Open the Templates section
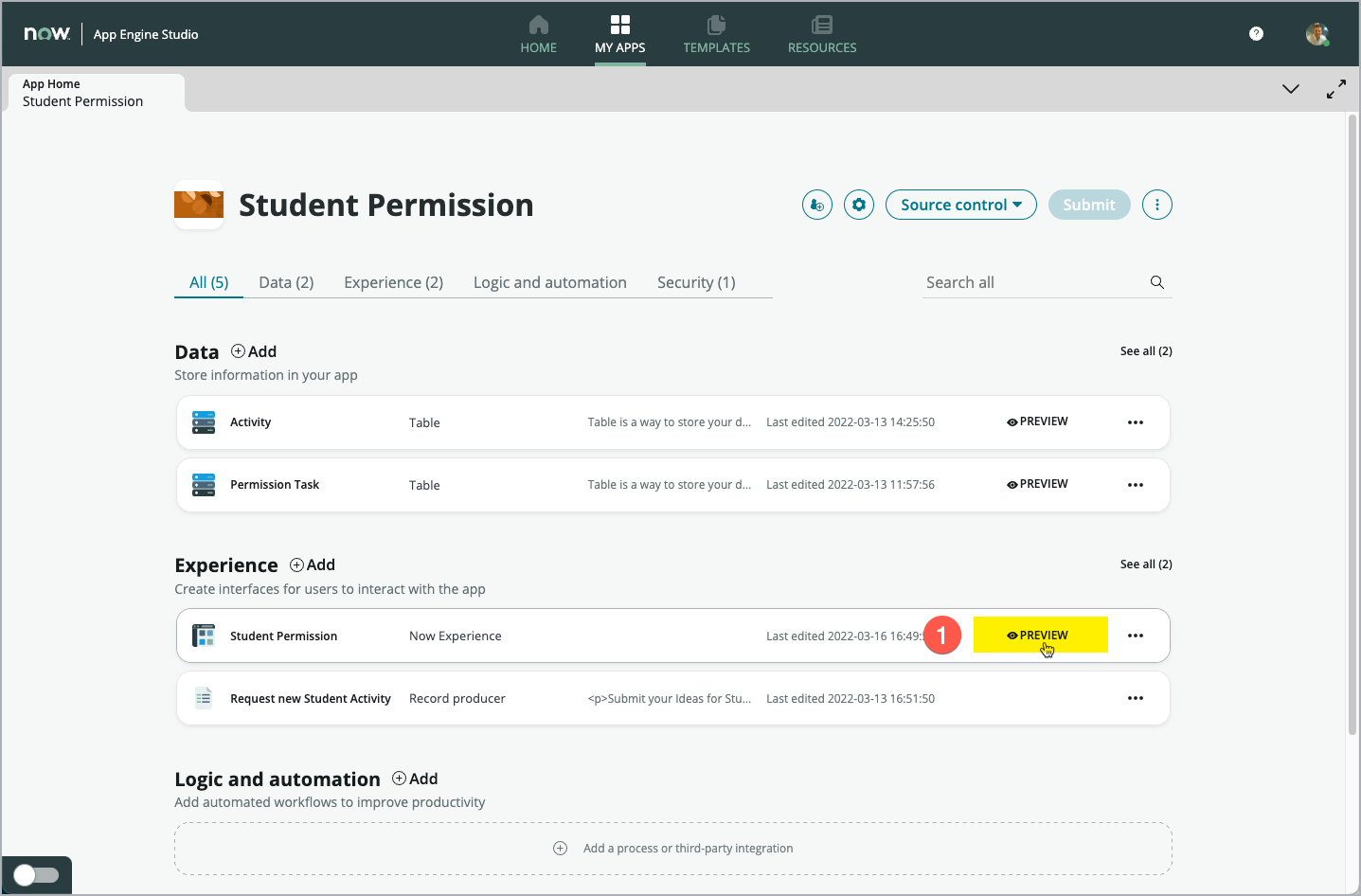The image size is (1361, 896). point(716,35)
